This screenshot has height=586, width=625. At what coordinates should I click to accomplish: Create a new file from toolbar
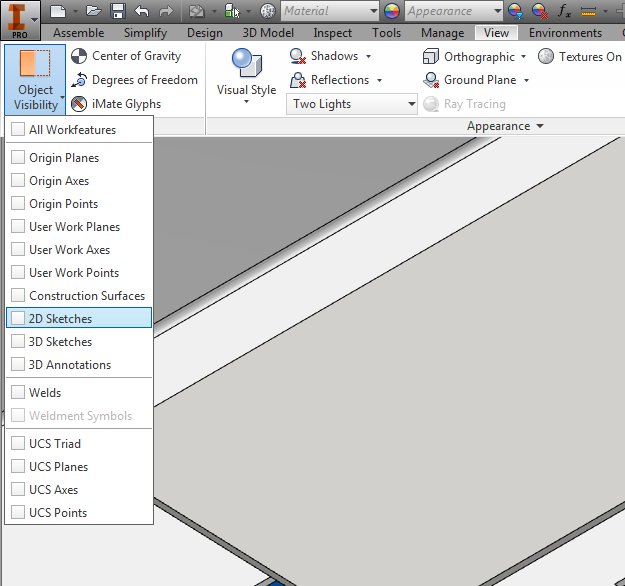[58, 11]
